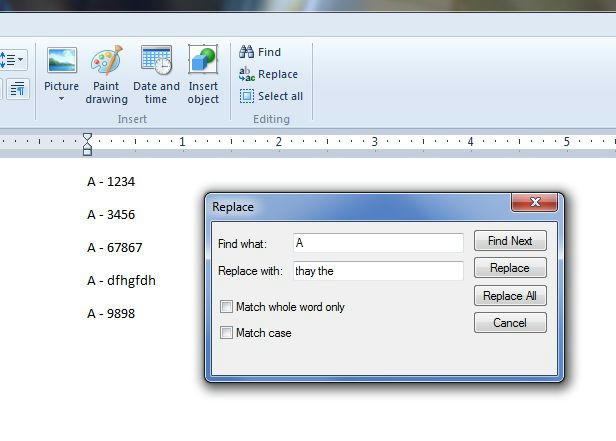Screen dimensions: 616x441
Task: Enable the Match case checkbox
Action: [226, 333]
